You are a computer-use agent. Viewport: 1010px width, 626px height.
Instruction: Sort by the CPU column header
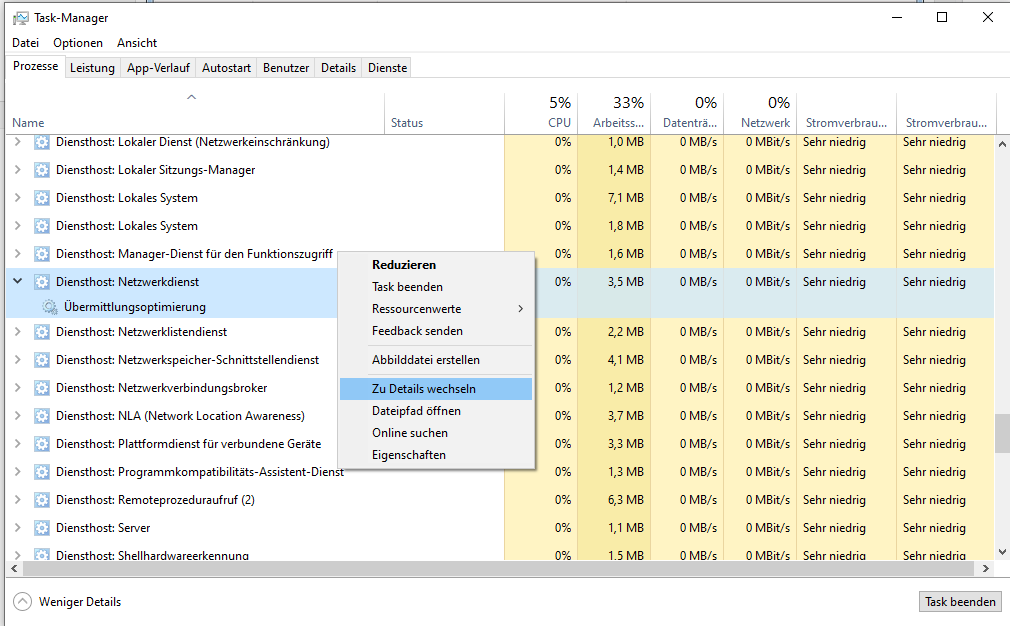point(540,113)
